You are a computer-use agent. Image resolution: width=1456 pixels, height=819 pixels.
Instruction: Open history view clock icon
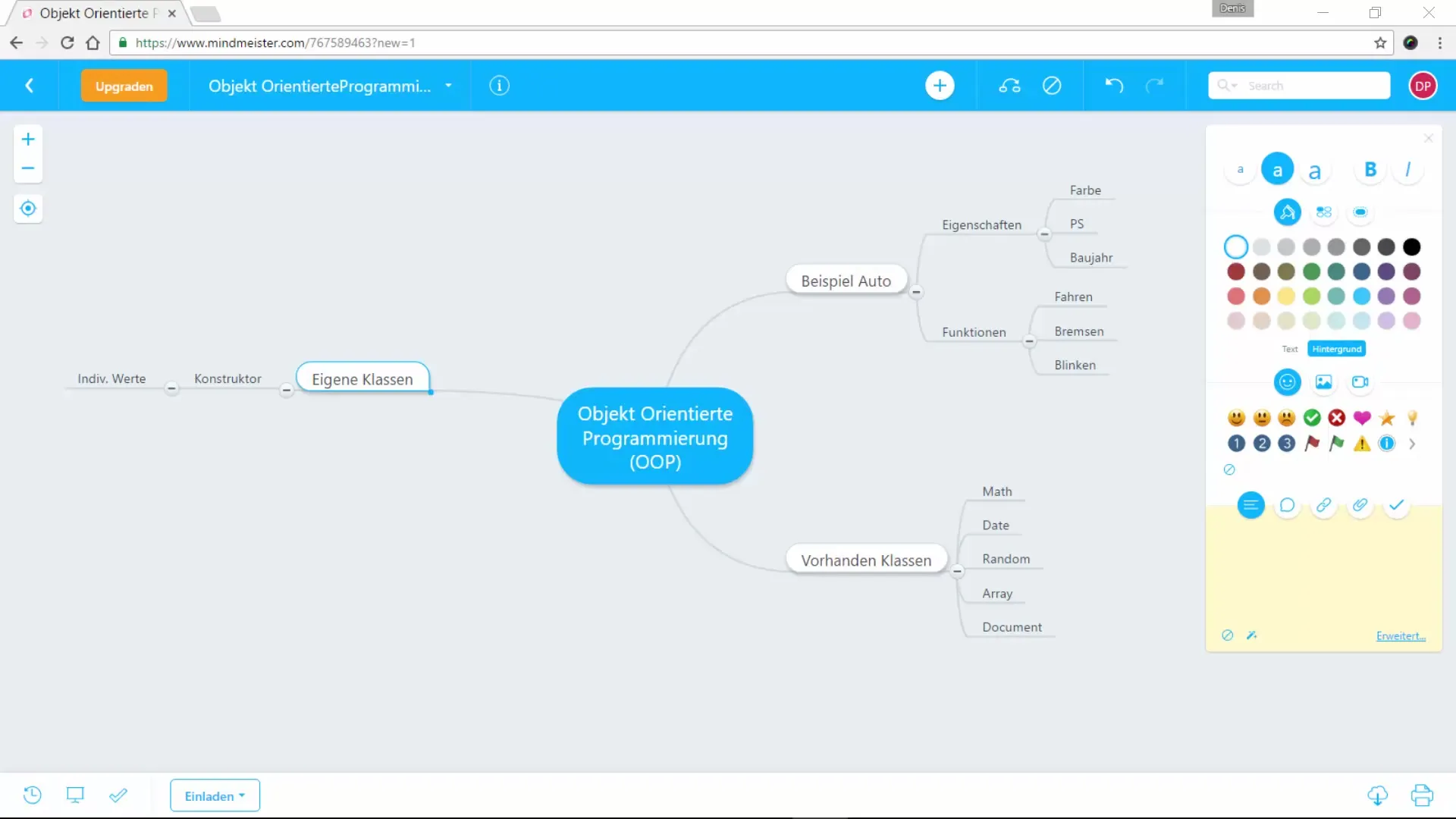32,795
